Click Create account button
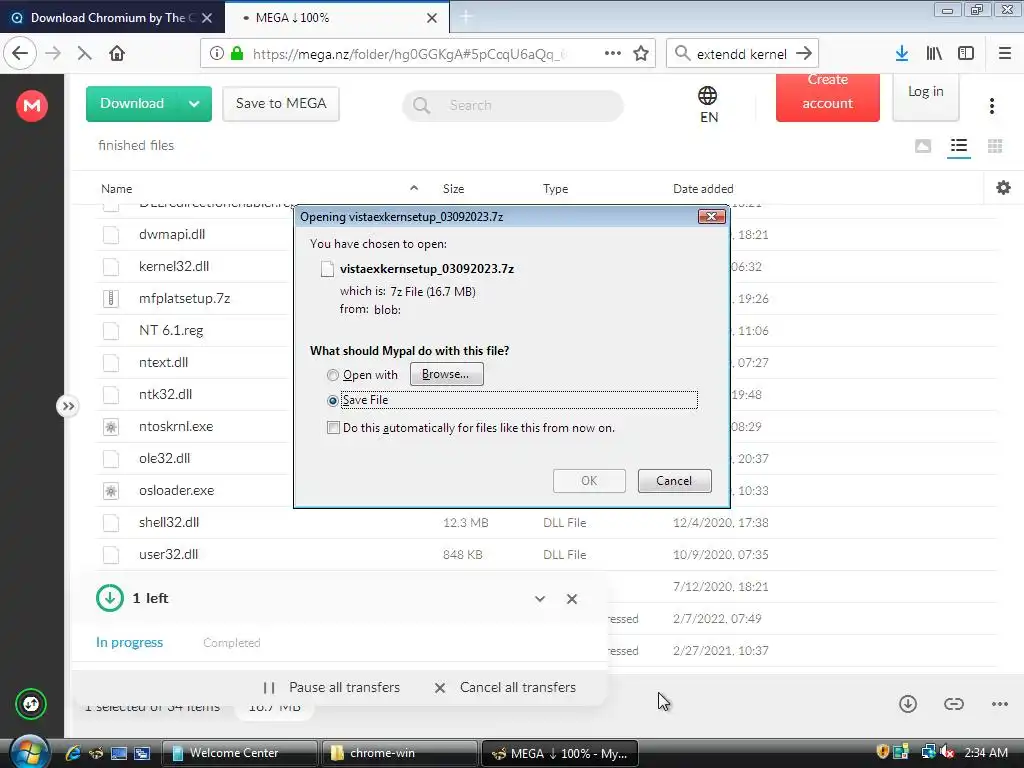Screen dimensions: 1024x768 [x=827, y=97]
